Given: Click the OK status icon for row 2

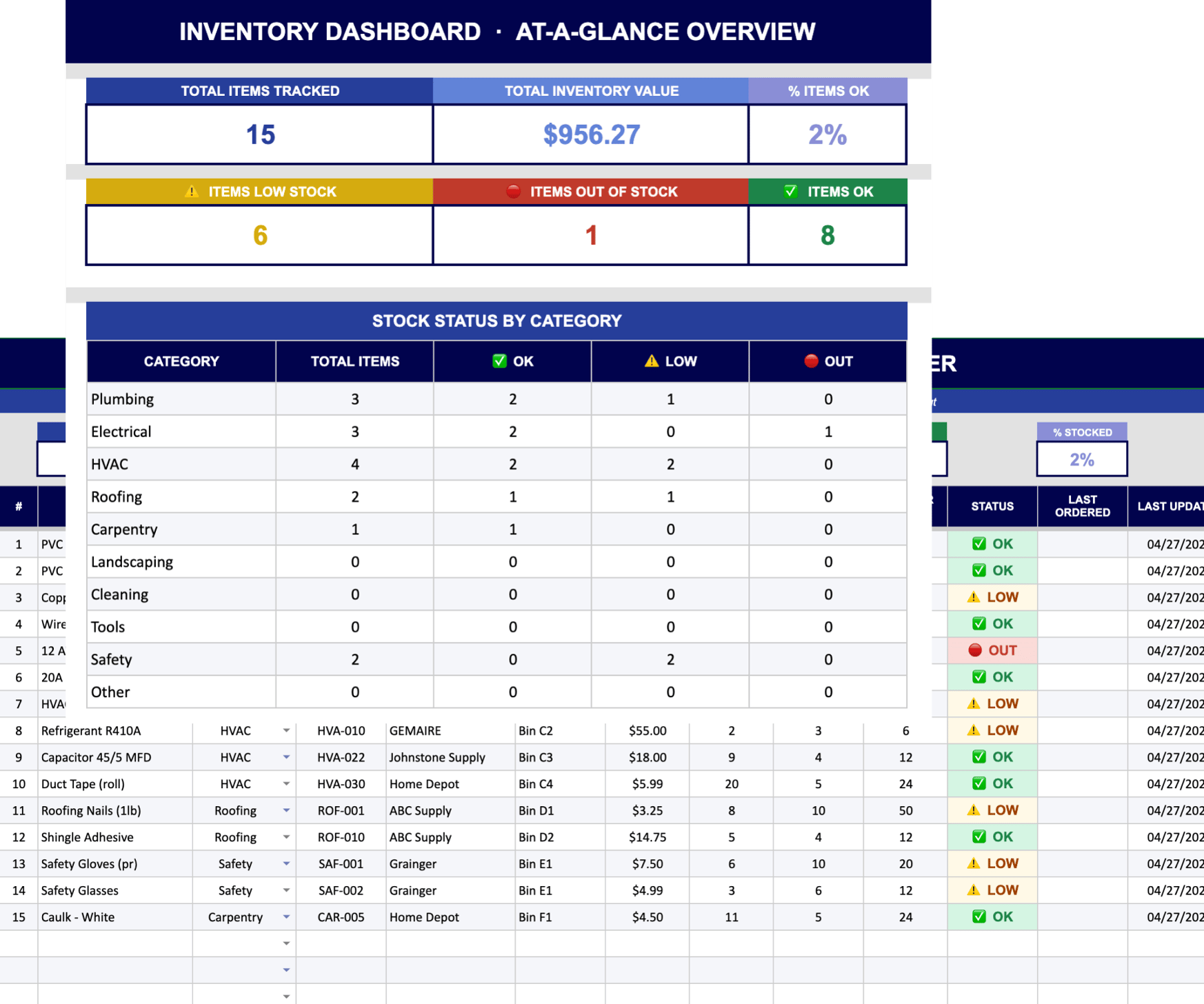Looking at the screenshot, I should click(x=979, y=570).
